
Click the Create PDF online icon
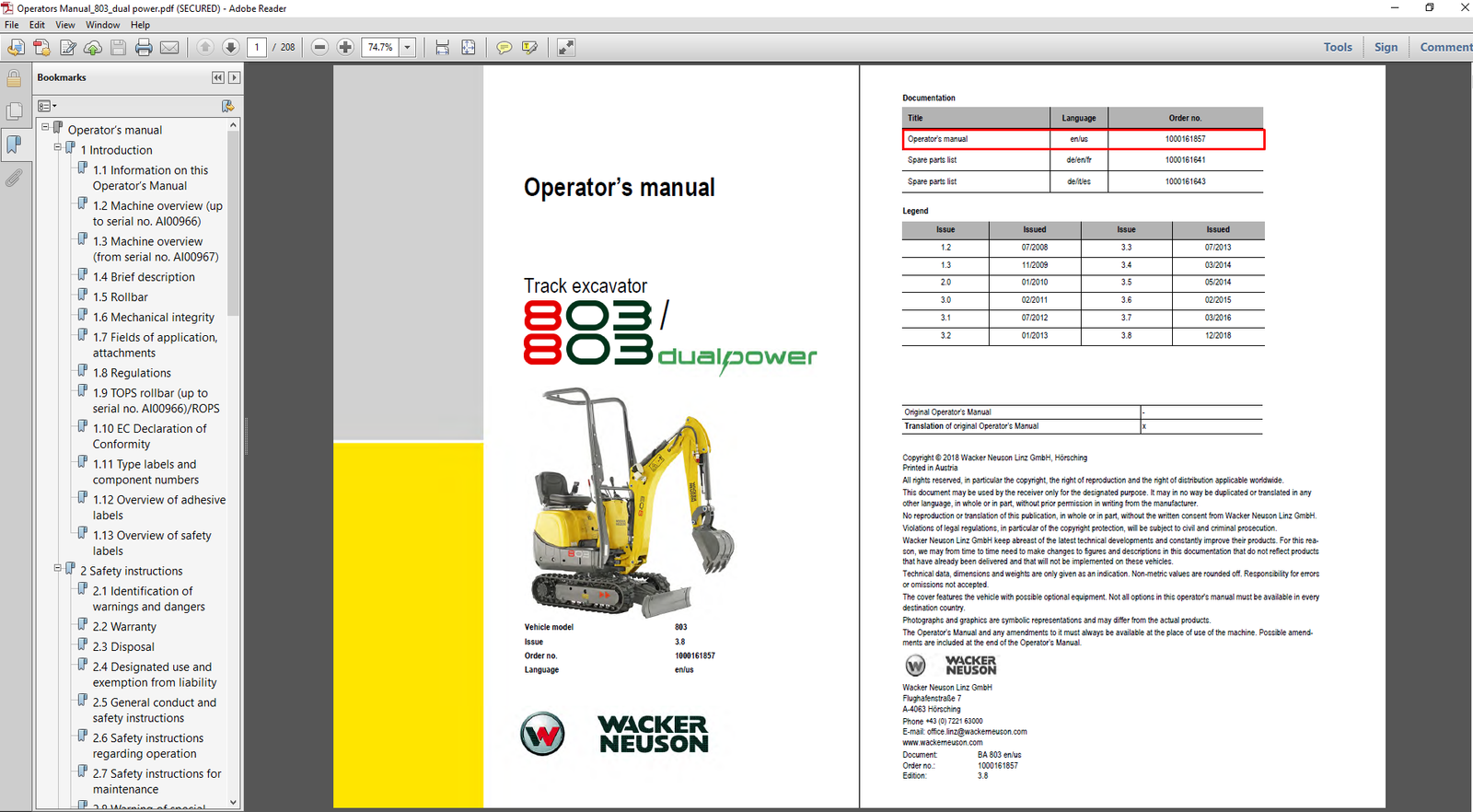pos(41,47)
